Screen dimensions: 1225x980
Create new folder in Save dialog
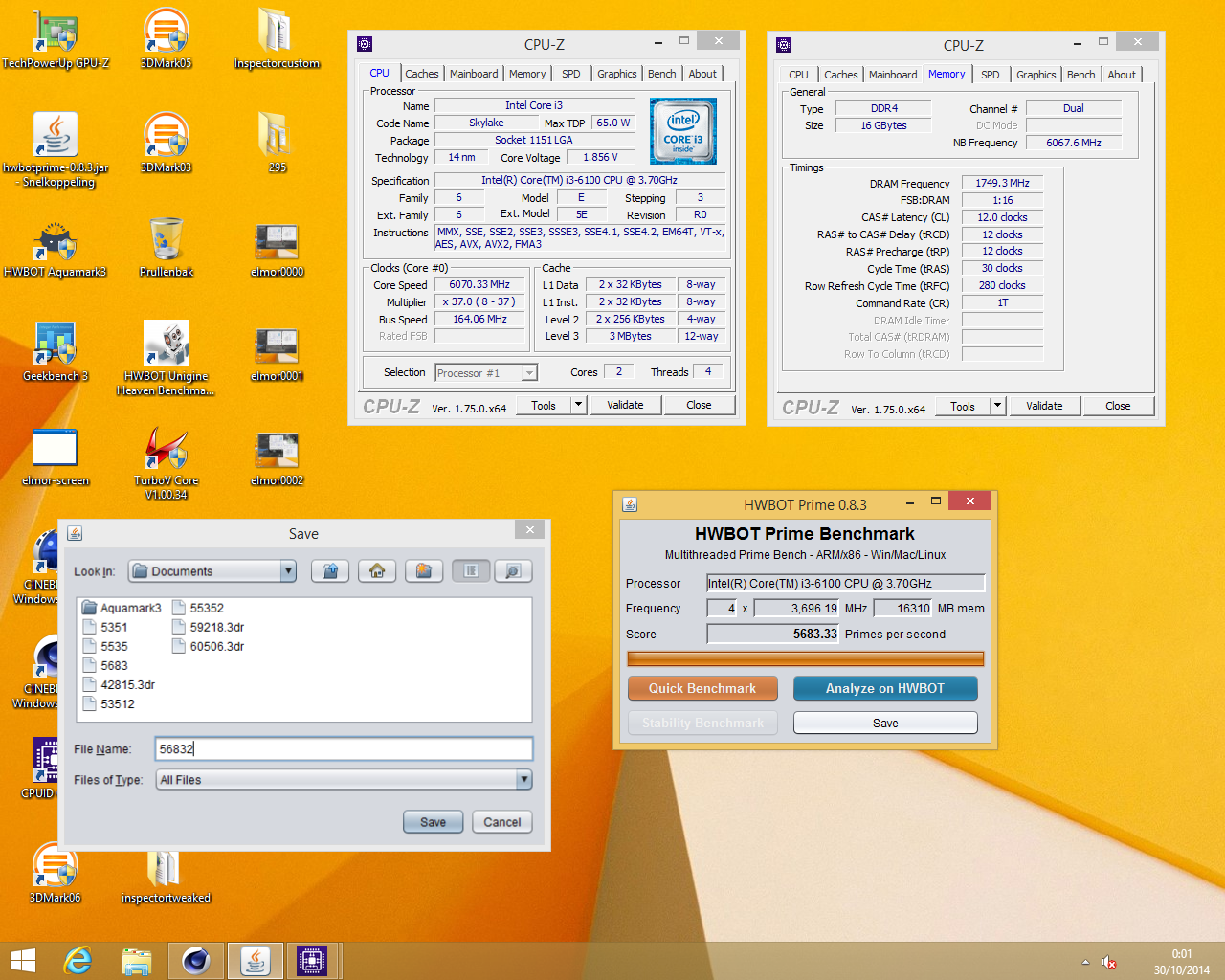tap(424, 571)
